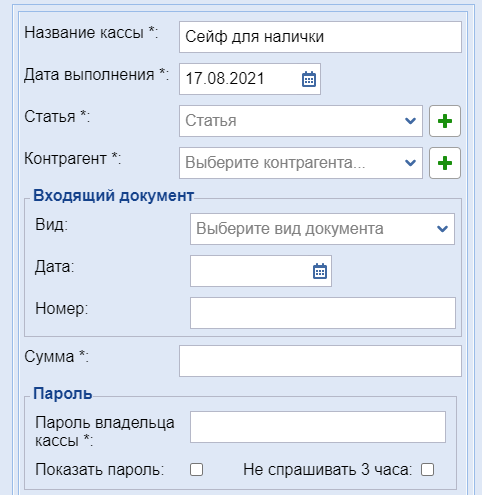Add new Контрагент with green plus
482x495 pixels.
pos(445,163)
